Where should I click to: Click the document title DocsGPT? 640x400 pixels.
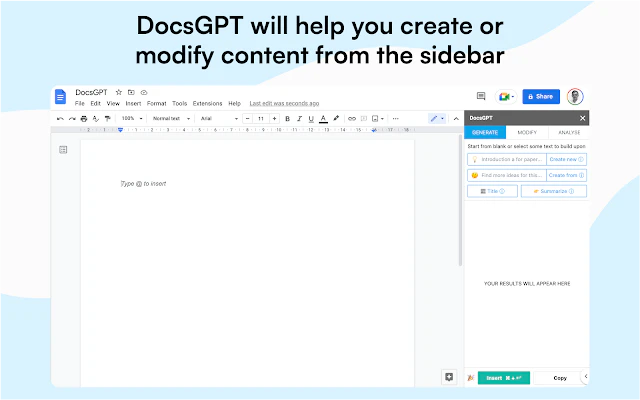[91, 92]
